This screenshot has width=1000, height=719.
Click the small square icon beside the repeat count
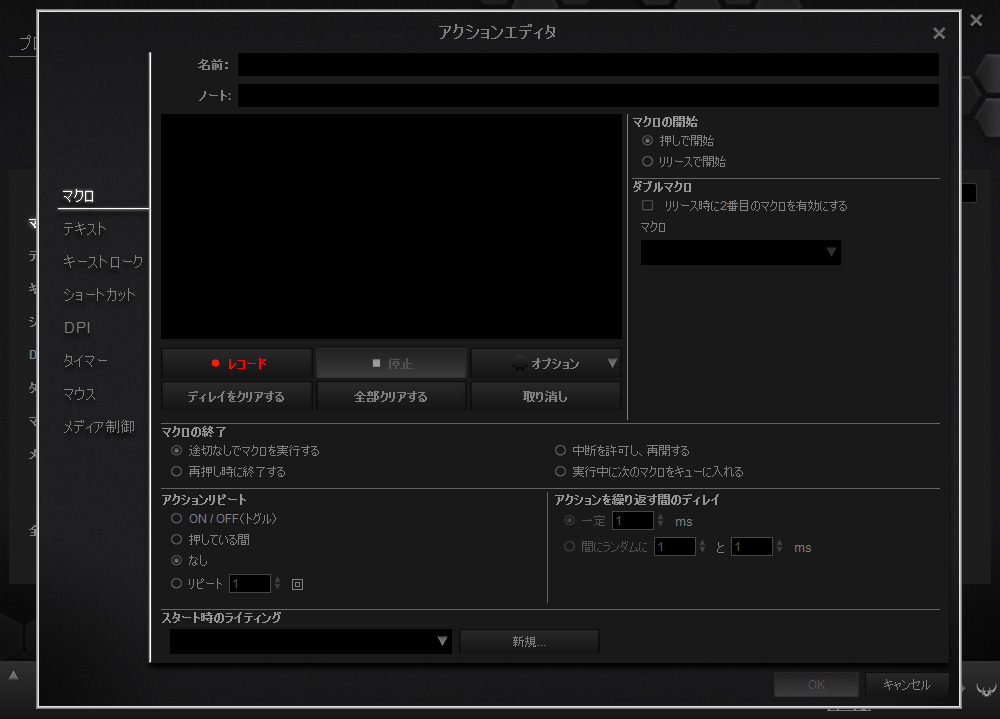[x=297, y=584]
